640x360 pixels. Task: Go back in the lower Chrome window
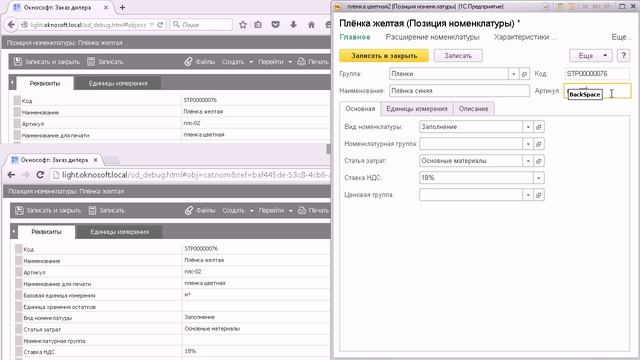coord(11,175)
